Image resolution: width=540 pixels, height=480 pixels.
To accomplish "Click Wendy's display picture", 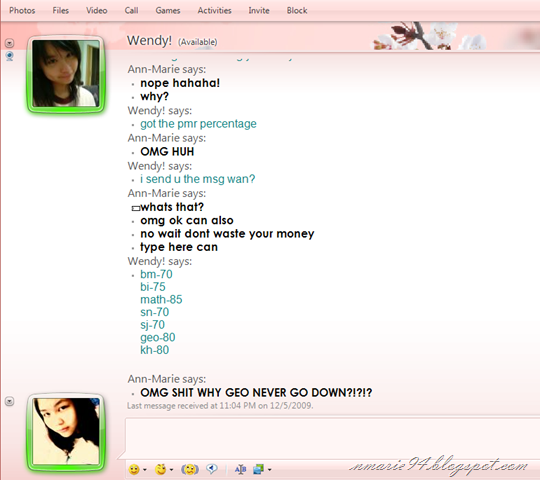I will [x=66, y=73].
